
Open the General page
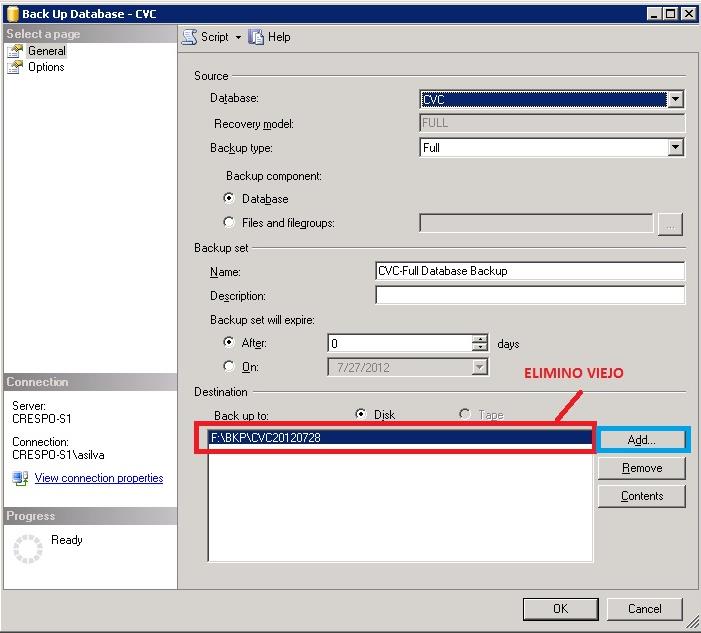coord(47,51)
